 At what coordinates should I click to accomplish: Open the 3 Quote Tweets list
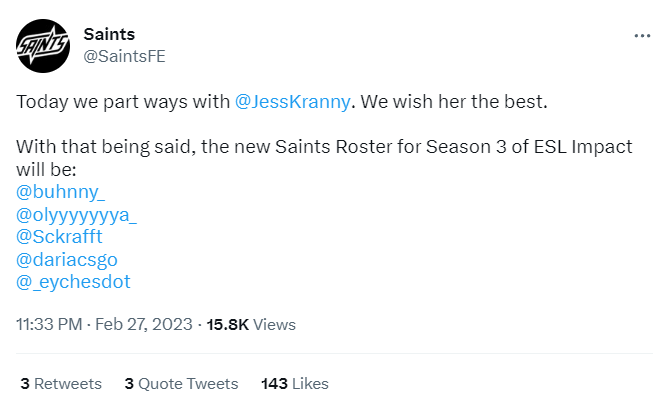point(181,383)
